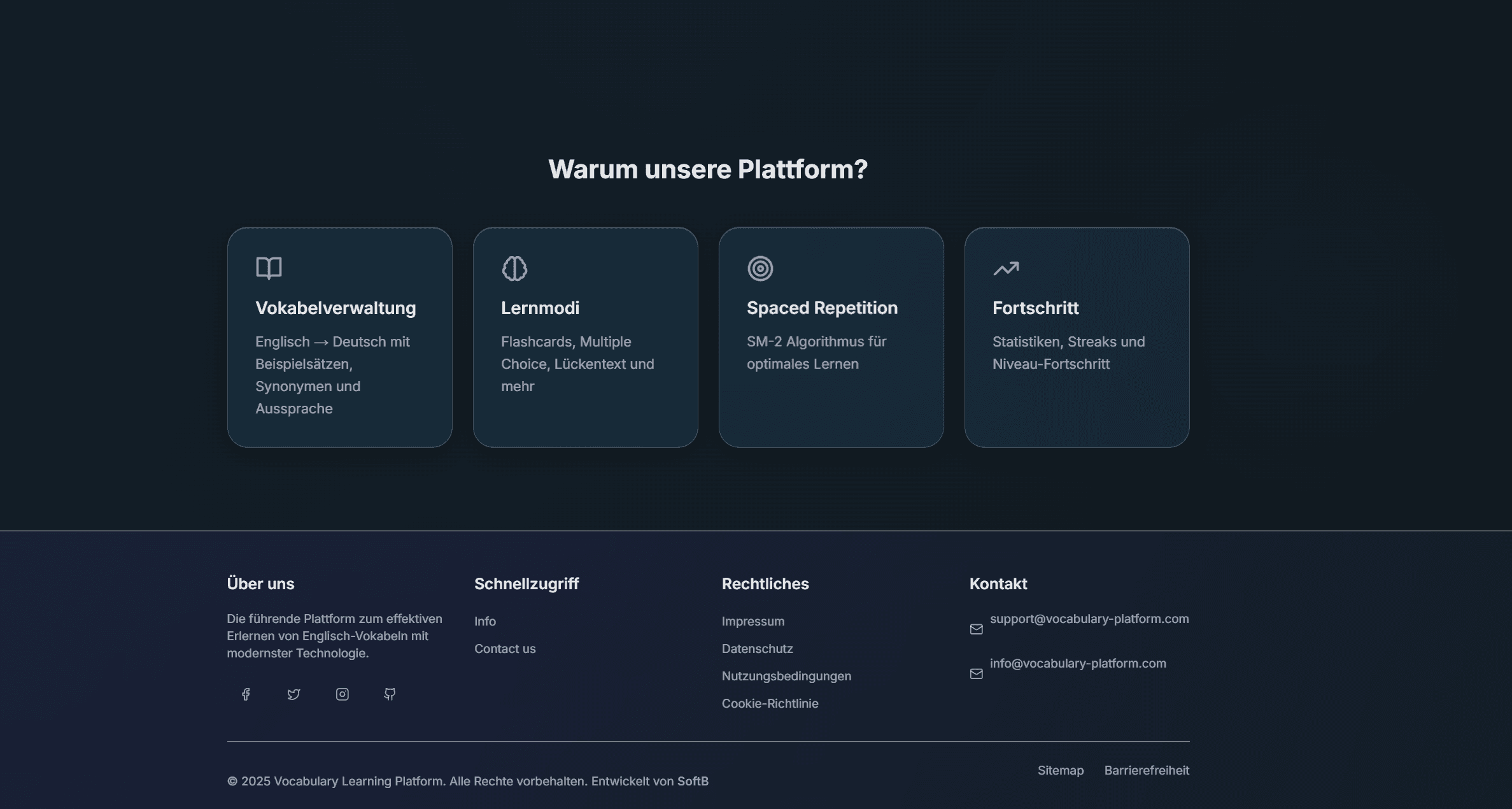Click the info@vocabulary-platform.com email link

(x=1078, y=663)
